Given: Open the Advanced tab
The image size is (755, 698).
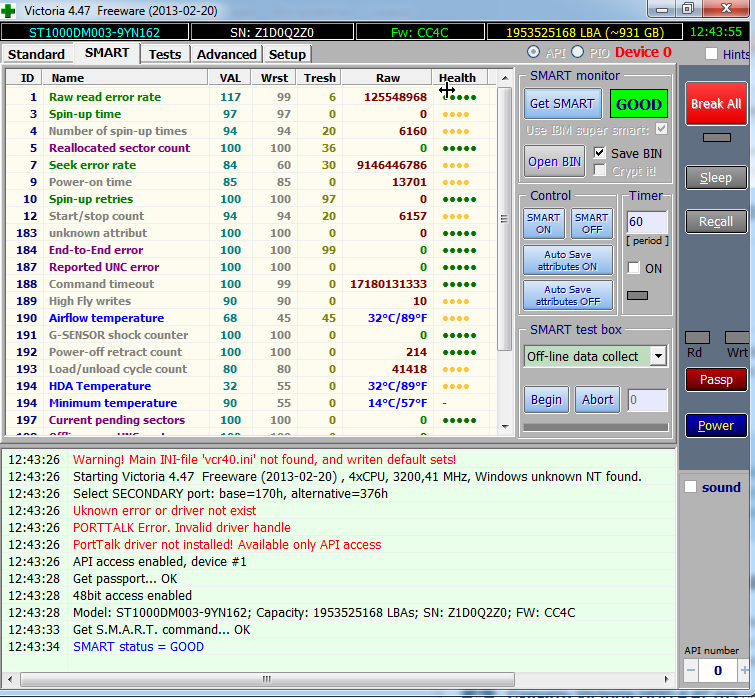Looking at the screenshot, I should 226,54.
